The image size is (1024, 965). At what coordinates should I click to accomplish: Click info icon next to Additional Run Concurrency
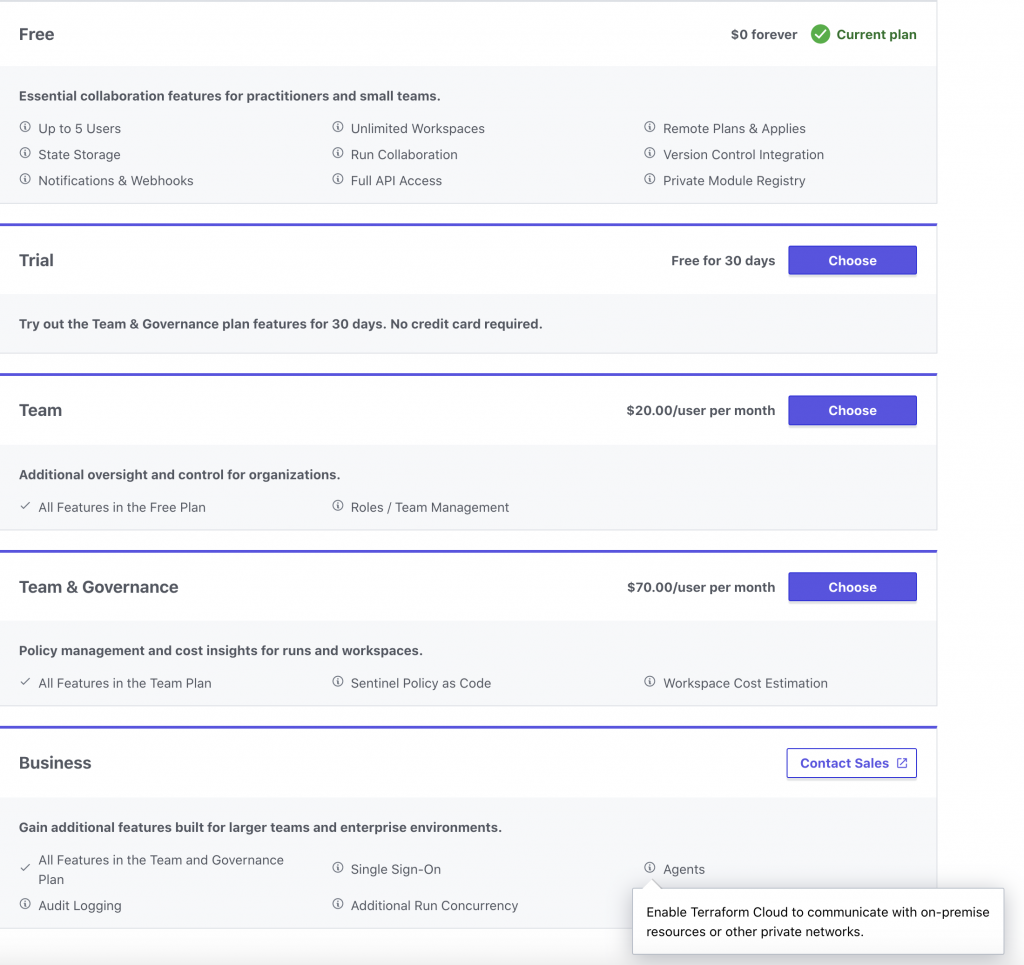(338, 905)
